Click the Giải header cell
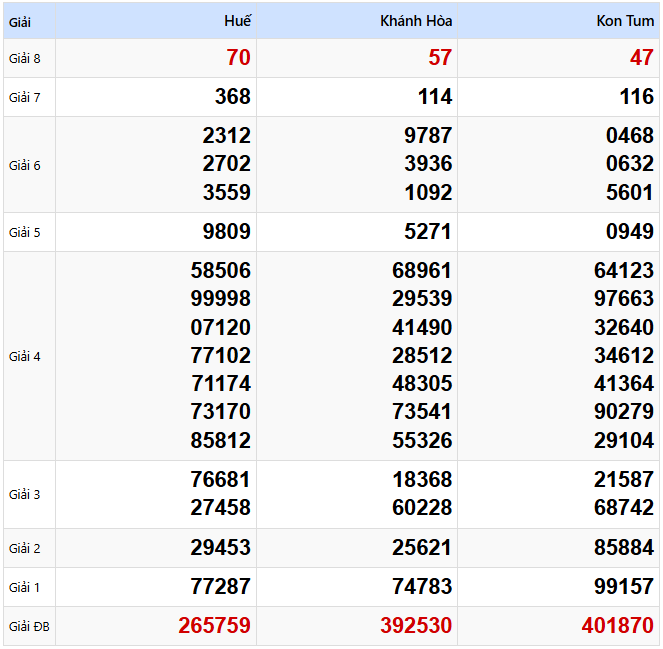This screenshot has height=649, width=663. point(20,21)
